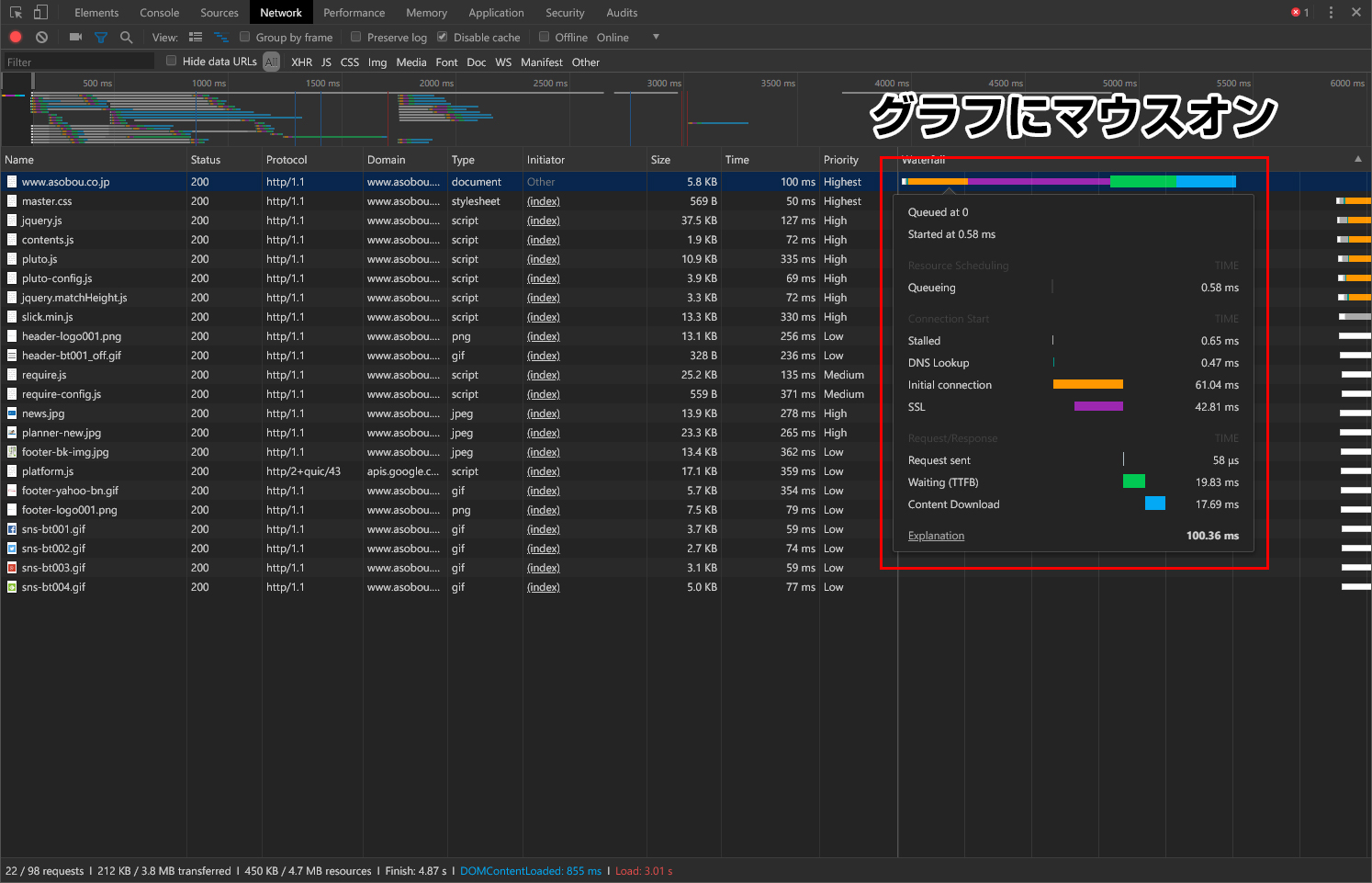Screen dimensions: 1372x883
Task: Check Hide data URLs option
Action: (x=172, y=61)
